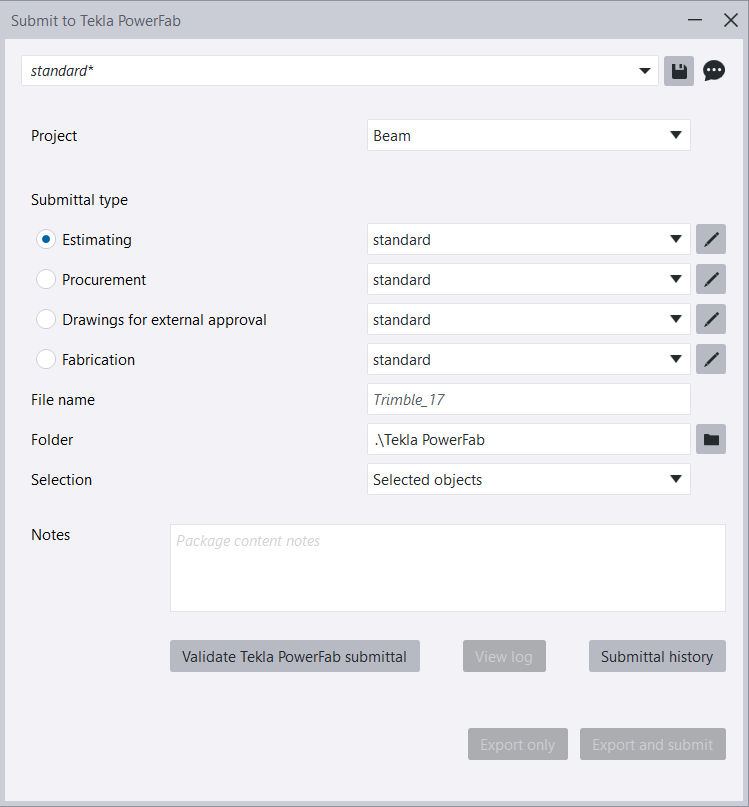The image size is (749, 807).
Task: Open the feedback speech bubble icon
Action: (714, 71)
